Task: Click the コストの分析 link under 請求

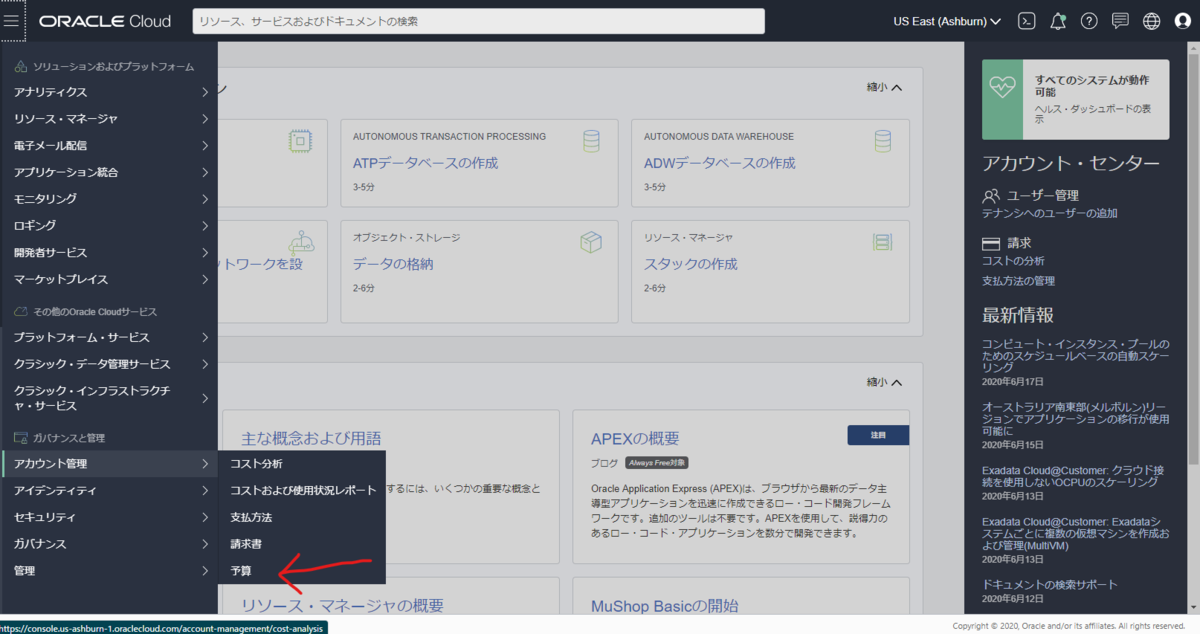Action: (1013, 261)
